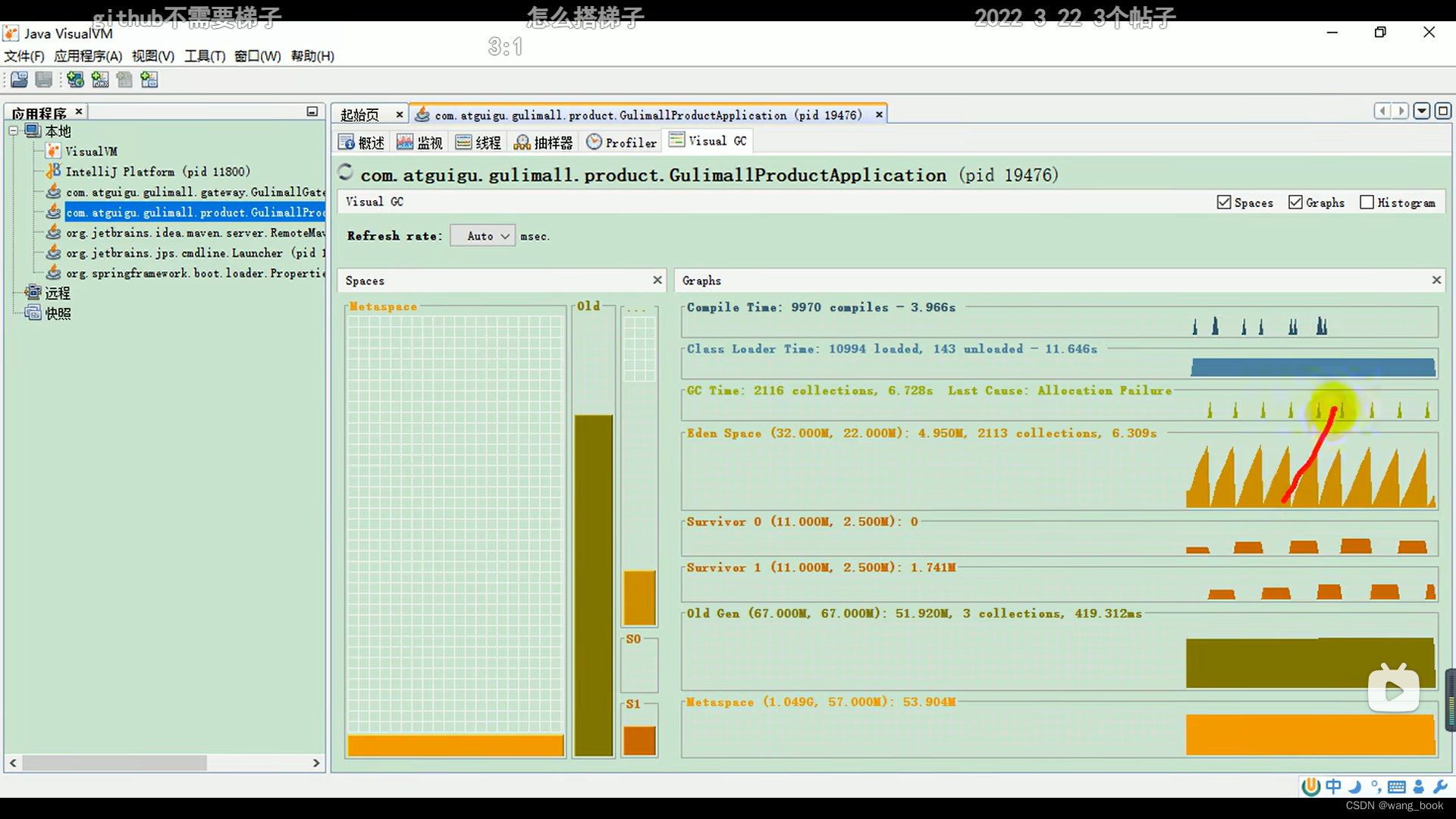
Task: Switch to the 概述 overview tab
Action: pos(362,143)
